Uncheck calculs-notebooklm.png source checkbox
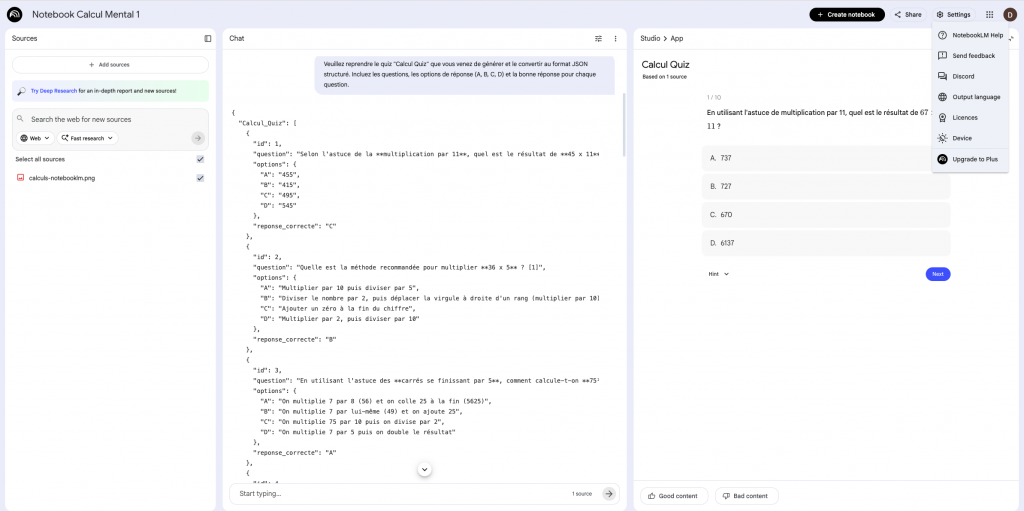This screenshot has height=511, width=1024. (200, 178)
